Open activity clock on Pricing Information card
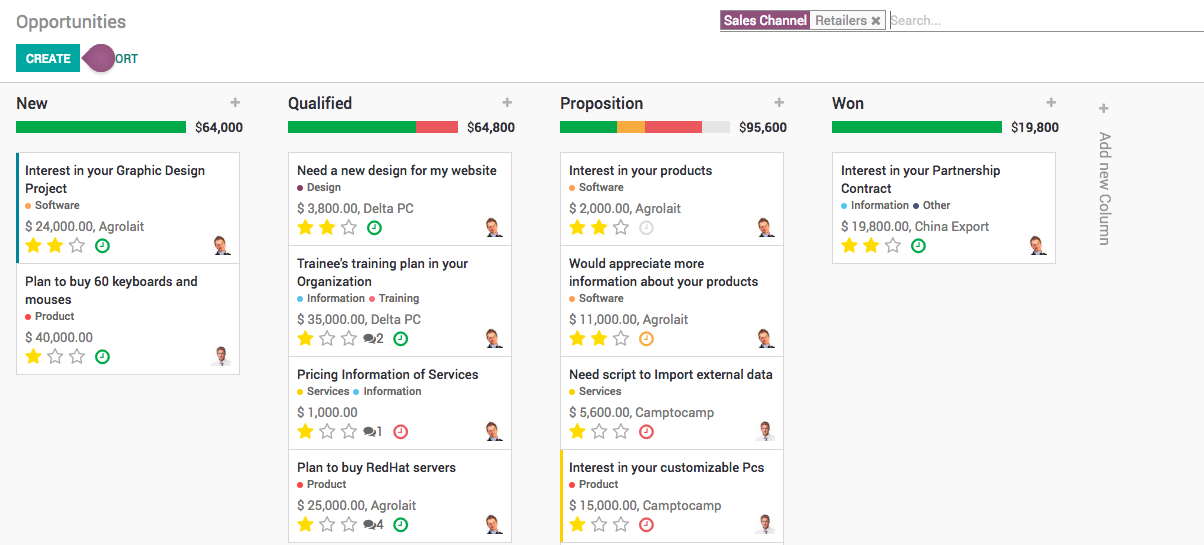Screen dimensions: 1204x545 tap(401, 432)
